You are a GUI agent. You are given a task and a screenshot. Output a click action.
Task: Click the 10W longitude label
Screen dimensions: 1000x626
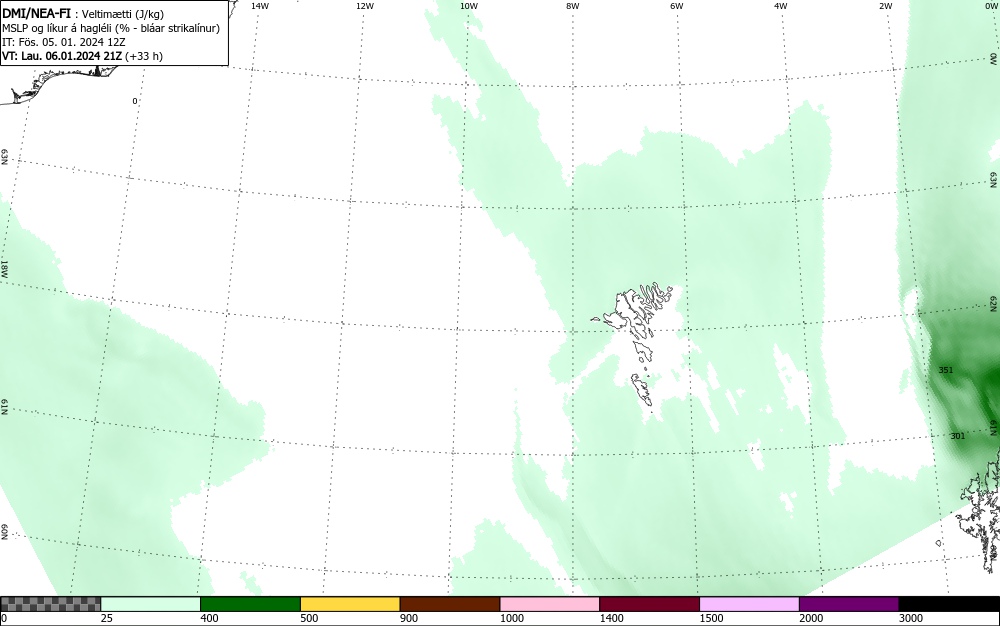click(x=469, y=6)
